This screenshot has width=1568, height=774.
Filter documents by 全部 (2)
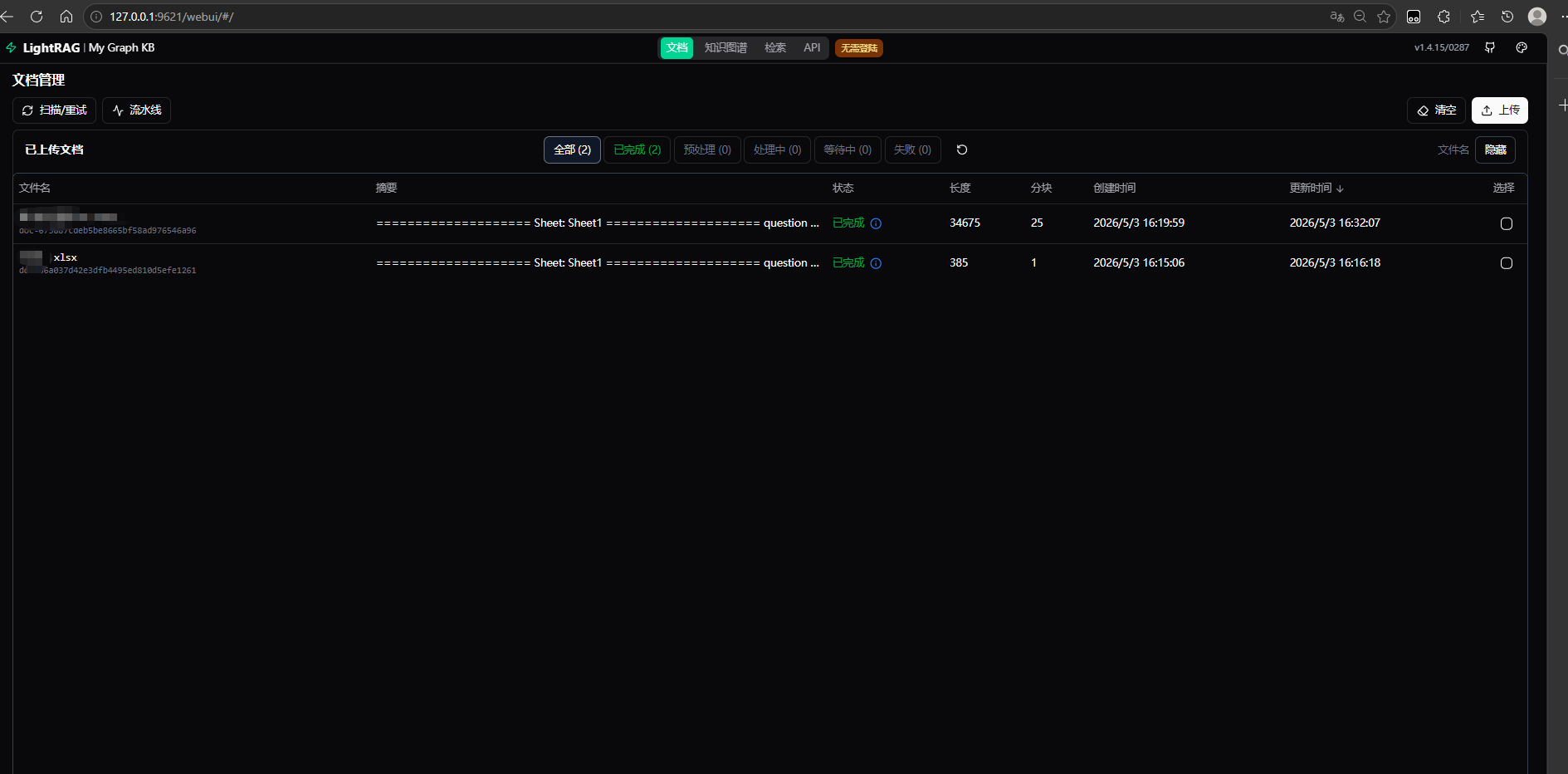click(x=572, y=149)
